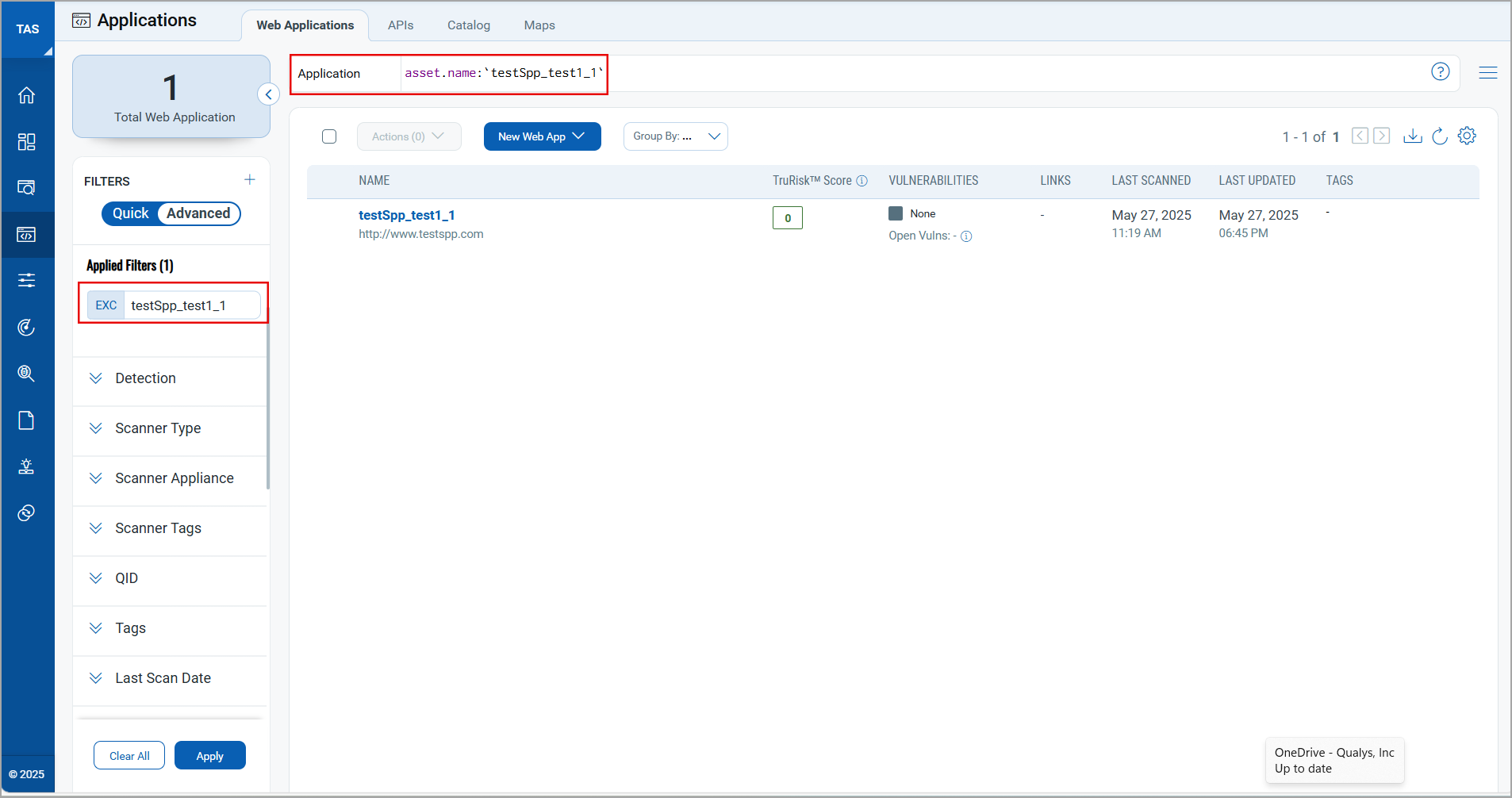Open the Applications code-window sidebar icon
The width and height of the screenshot is (1512, 798).
coord(26,235)
